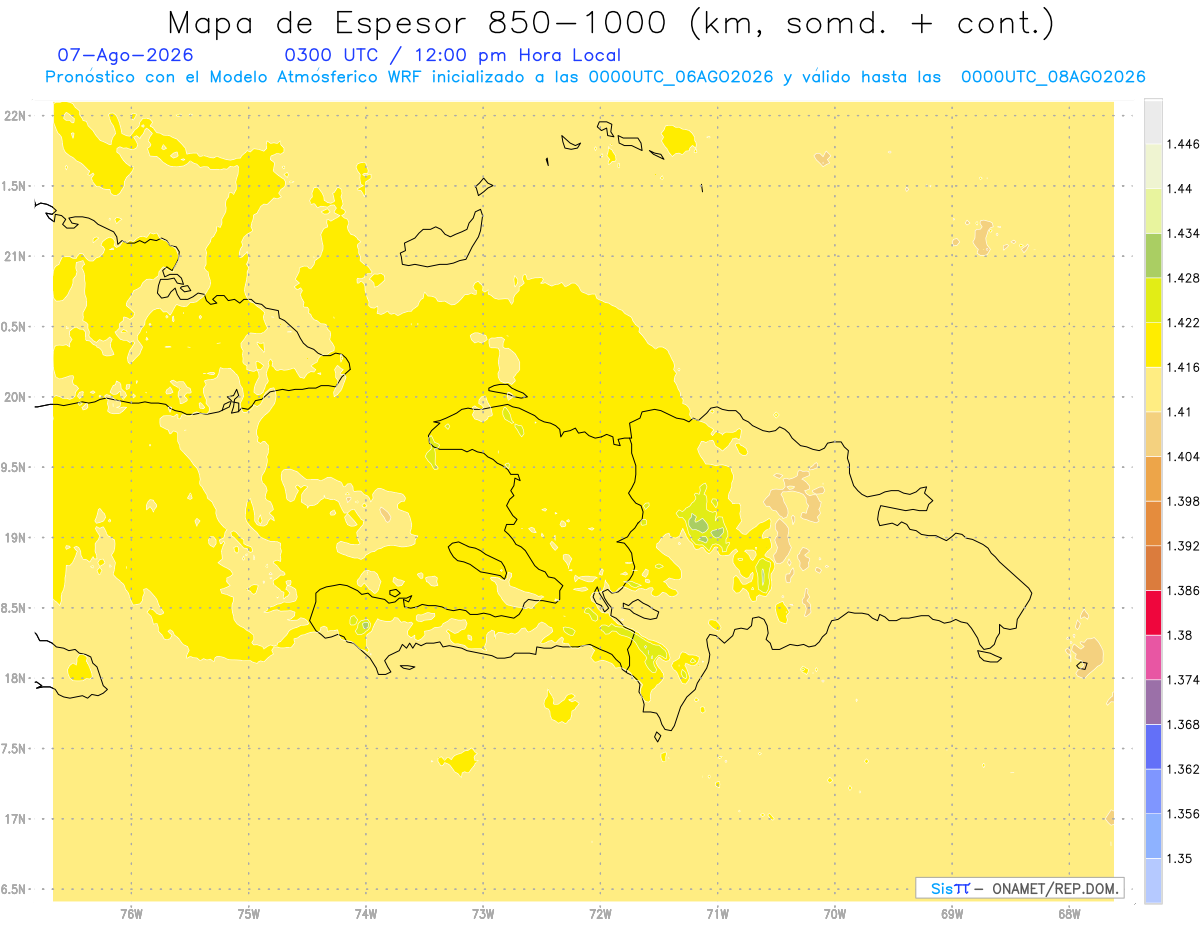Screen dimensions: 1200x927
Task: Click the 6.5N latitude axis label
Action: coord(15,890)
